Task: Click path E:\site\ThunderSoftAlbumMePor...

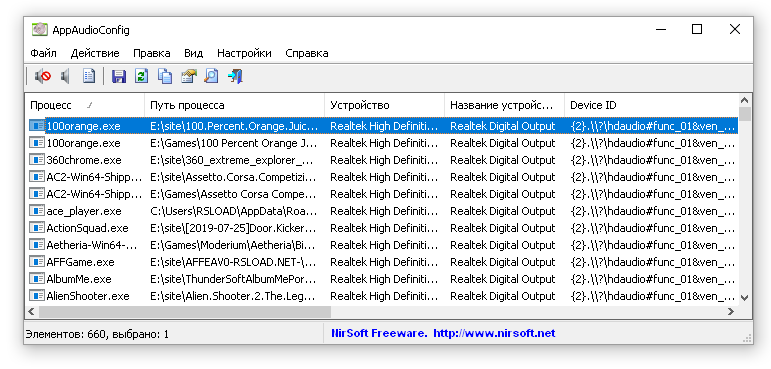Action: 234,279
